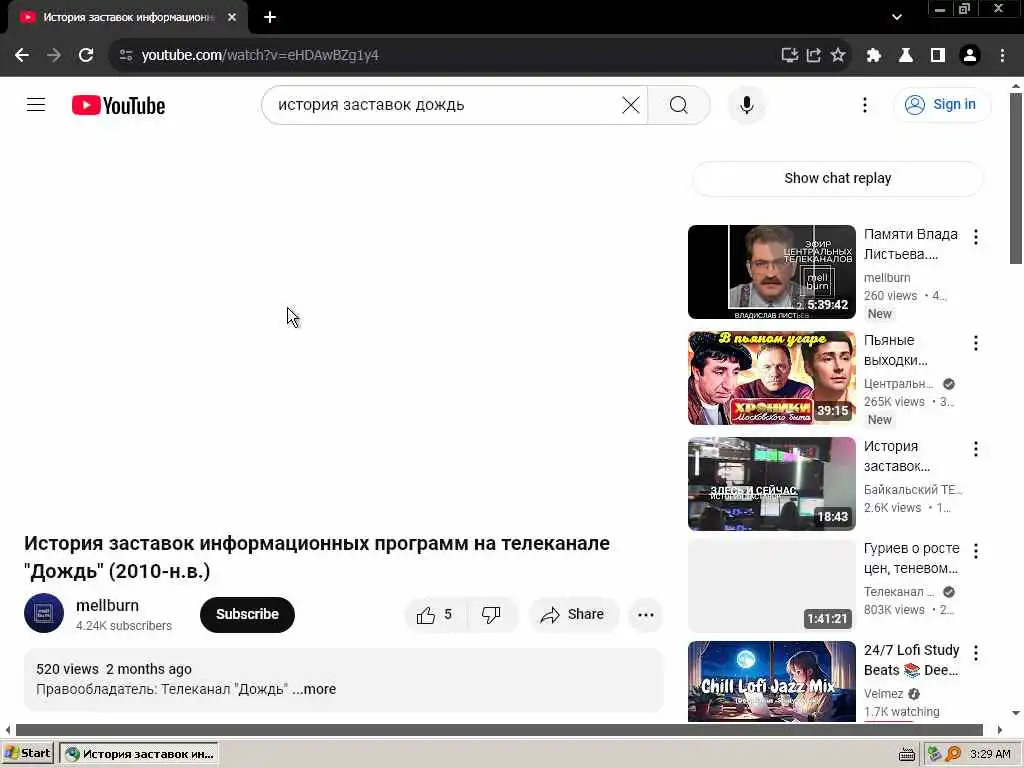Install app icon in the address bar

click(x=790, y=55)
